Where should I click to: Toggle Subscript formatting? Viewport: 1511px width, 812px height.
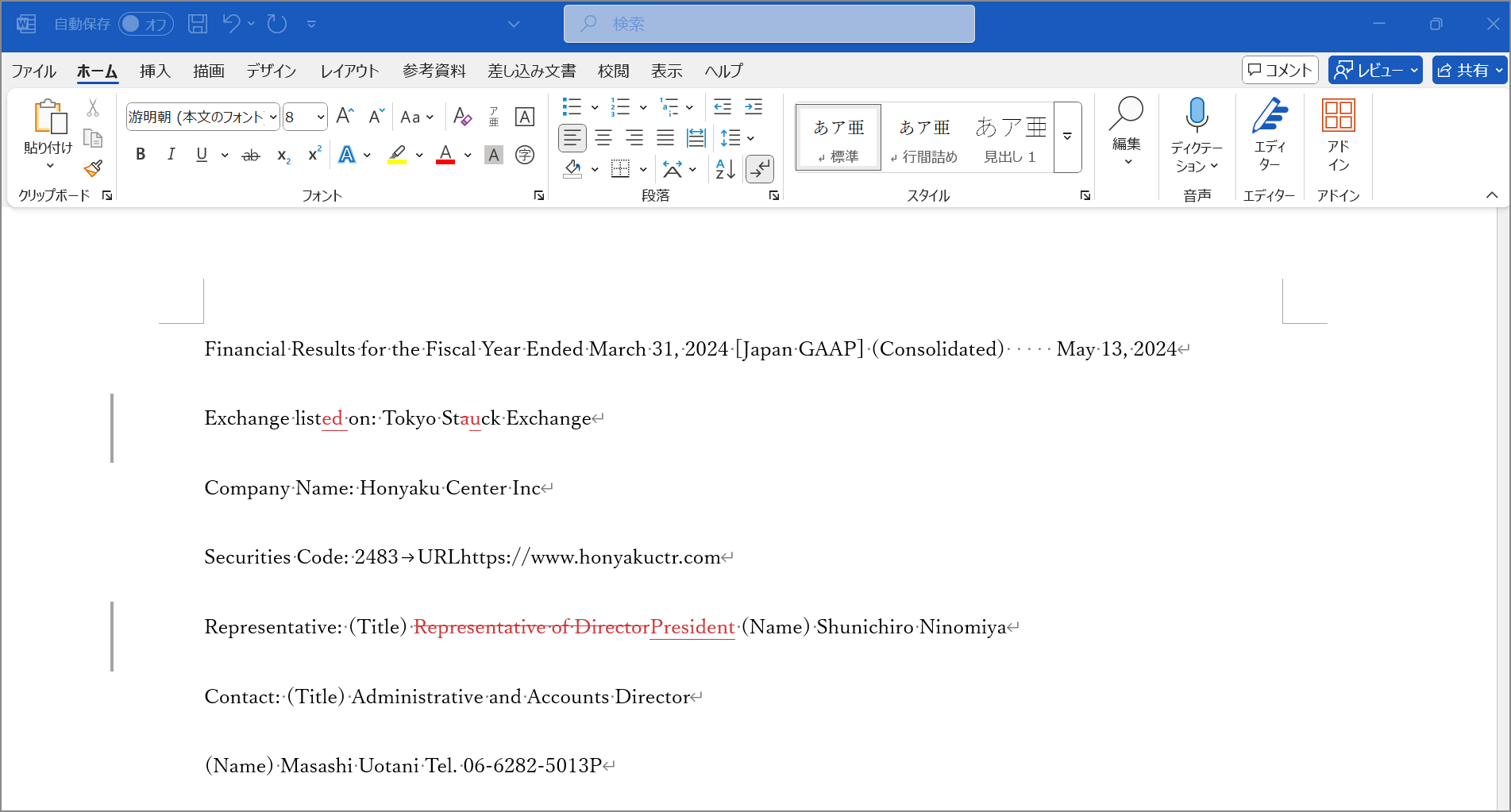283,155
